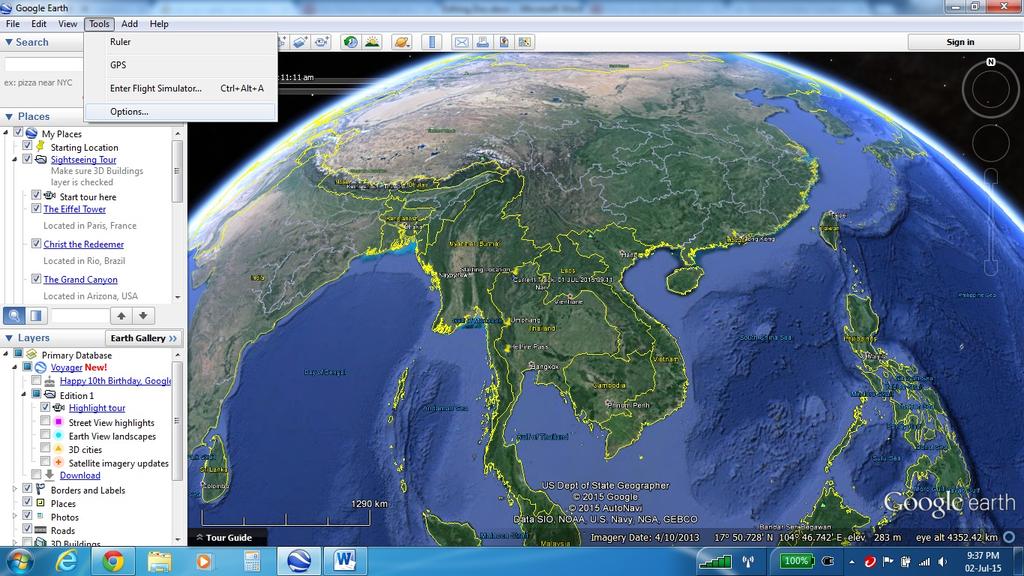Show historical imagery clock icon
This screenshot has height=576, width=1024.
pyautogui.click(x=351, y=42)
